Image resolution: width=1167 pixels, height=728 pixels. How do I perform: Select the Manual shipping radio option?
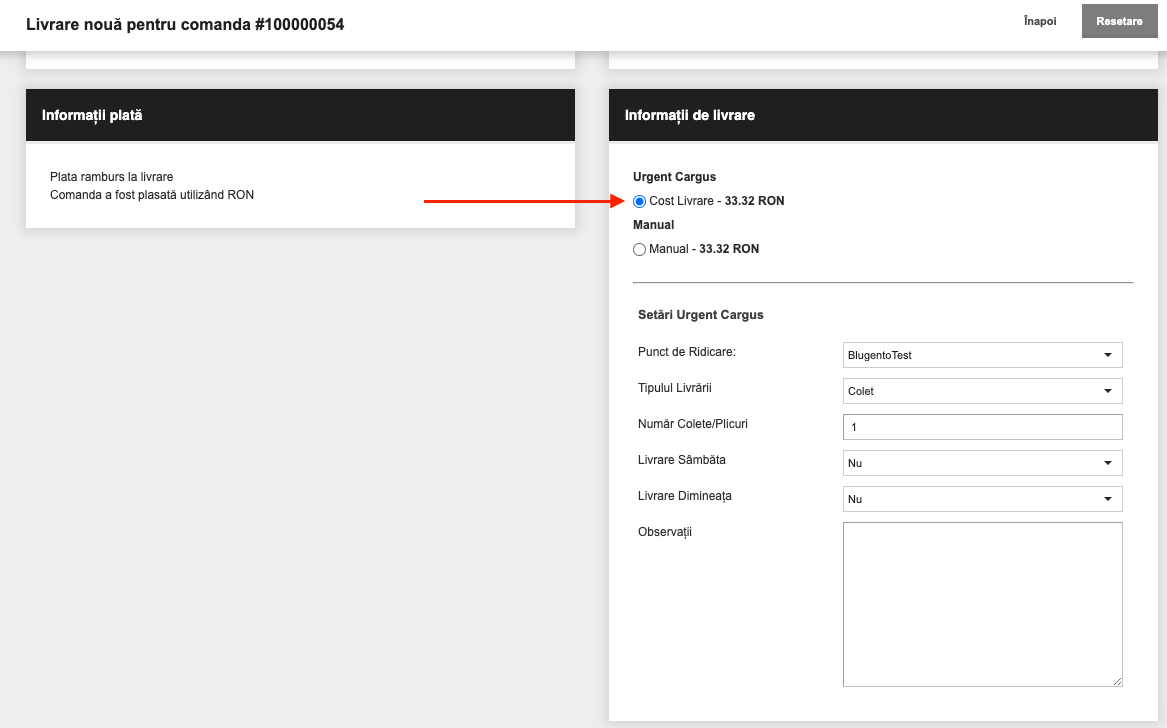coord(639,249)
